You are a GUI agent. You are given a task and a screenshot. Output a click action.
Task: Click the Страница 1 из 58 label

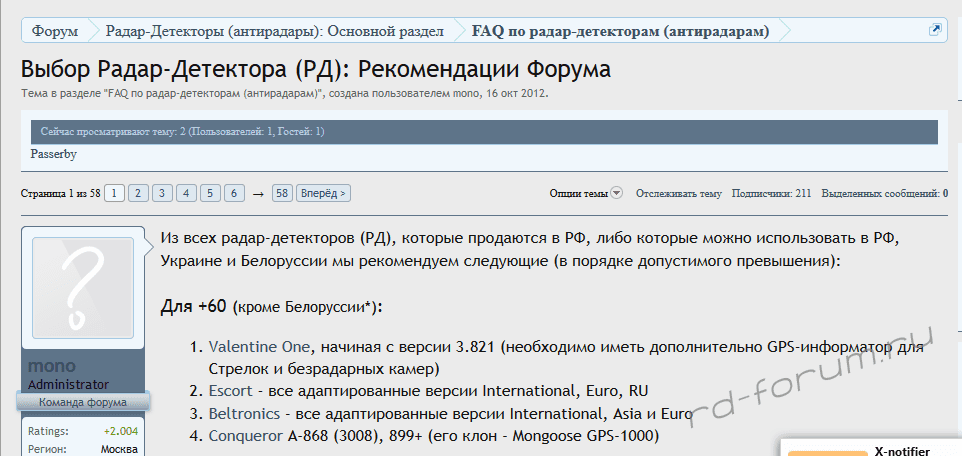[x=61, y=193]
